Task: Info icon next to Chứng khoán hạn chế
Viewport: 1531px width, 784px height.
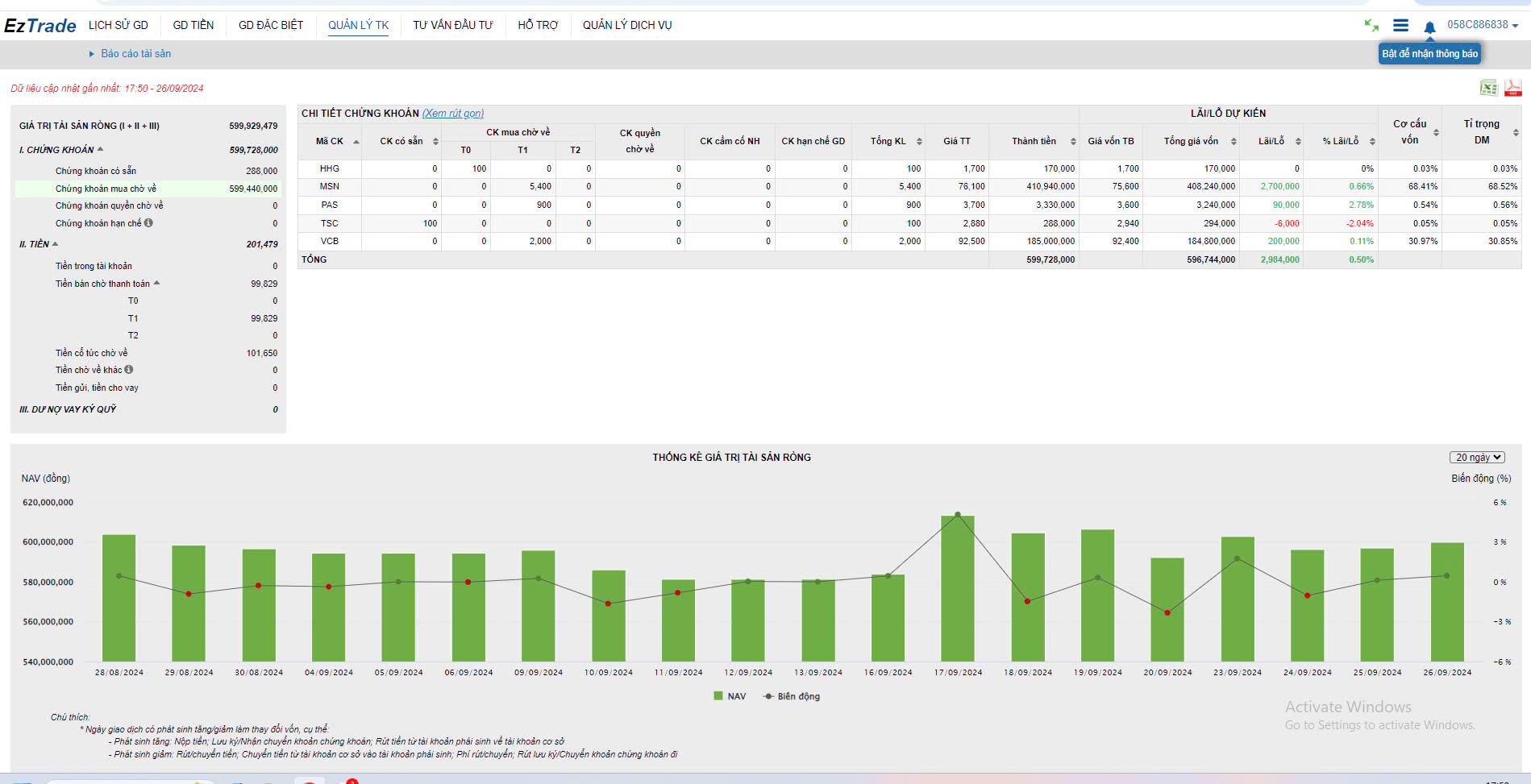Action: pos(148,223)
